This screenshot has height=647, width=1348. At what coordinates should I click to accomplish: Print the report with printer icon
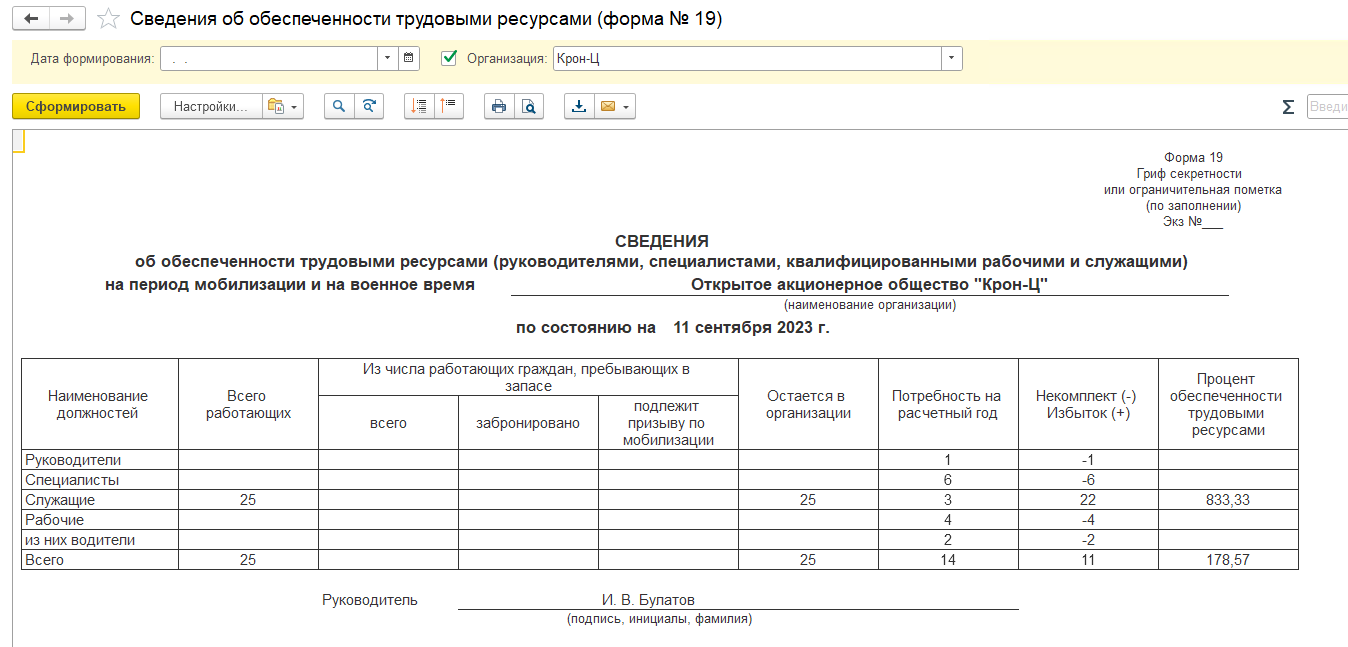(x=499, y=107)
